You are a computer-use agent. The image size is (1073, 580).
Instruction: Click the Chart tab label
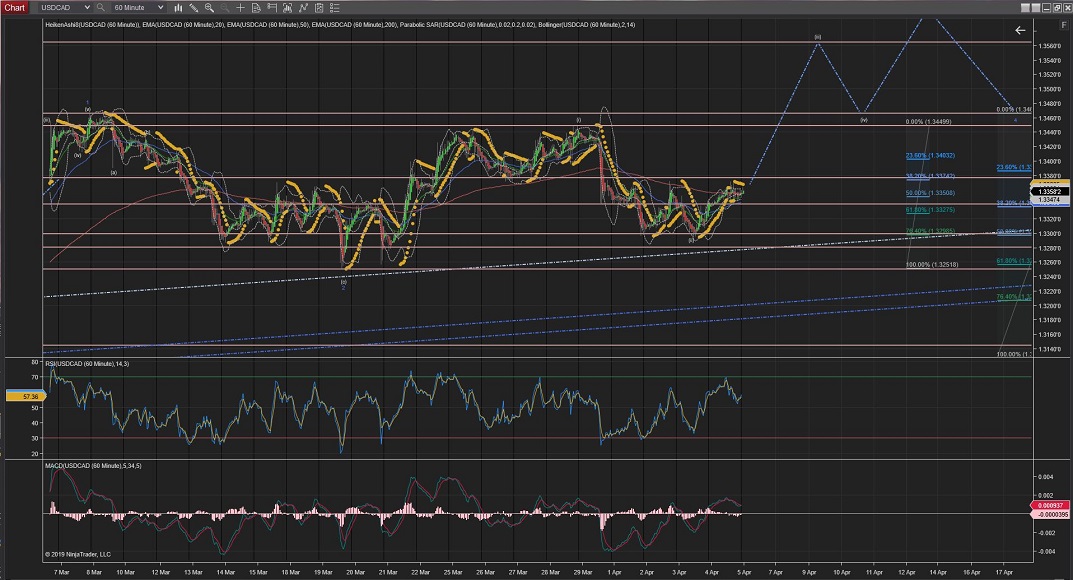click(x=14, y=8)
